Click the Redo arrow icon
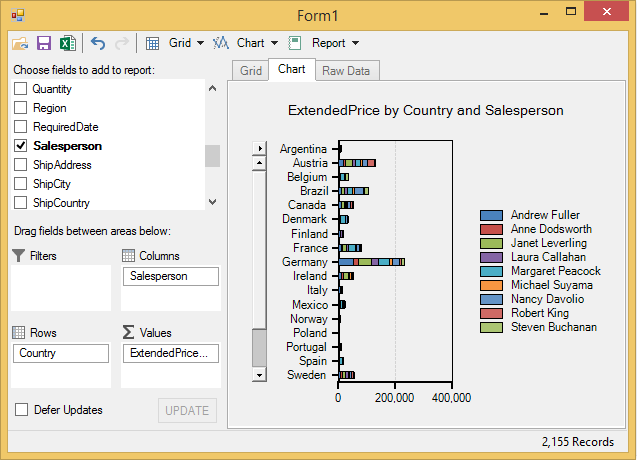The height and width of the screenshot is (460, 637). [122, 43]
